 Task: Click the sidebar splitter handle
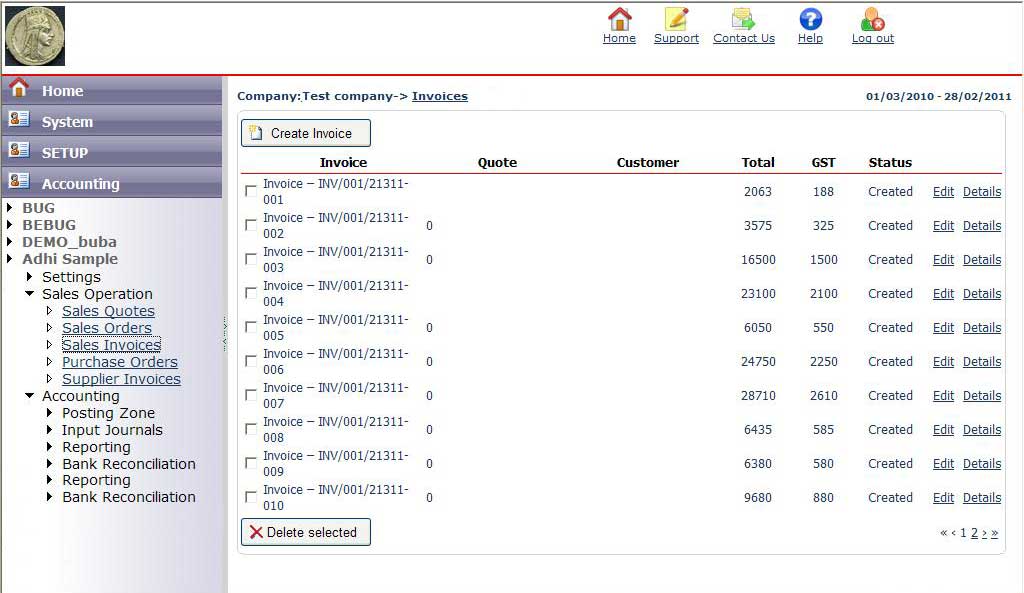click(225, 333)
